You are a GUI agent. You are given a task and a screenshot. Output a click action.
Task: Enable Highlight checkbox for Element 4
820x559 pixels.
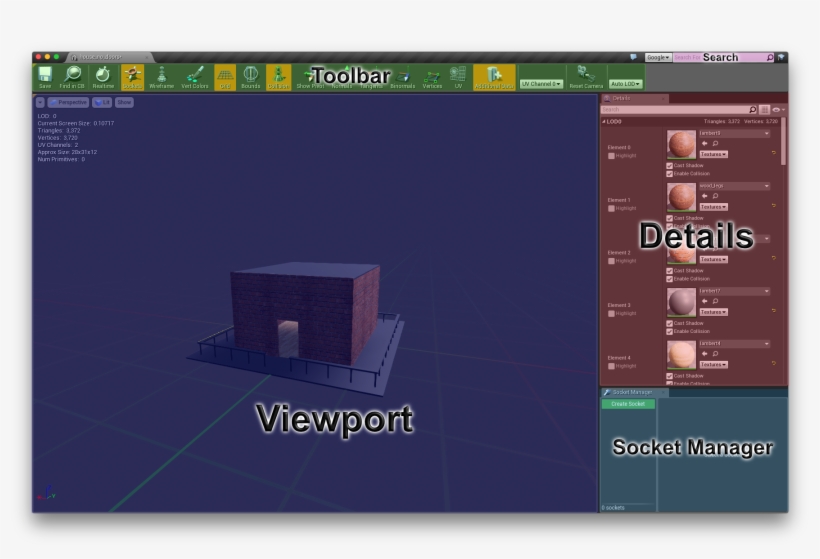pyautogui.click(x=611, y=367)
